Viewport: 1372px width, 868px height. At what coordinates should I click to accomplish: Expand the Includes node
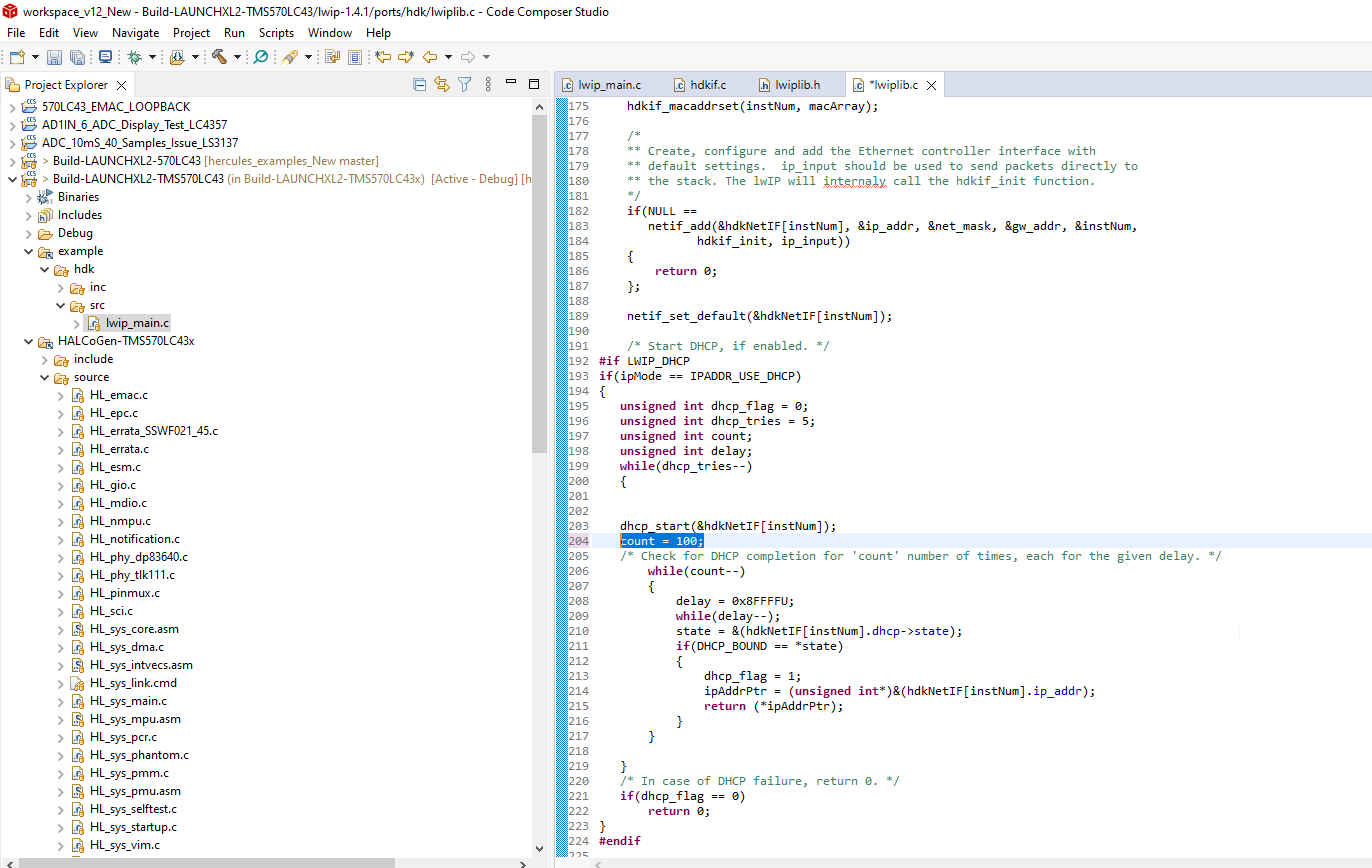click(27, 215)
